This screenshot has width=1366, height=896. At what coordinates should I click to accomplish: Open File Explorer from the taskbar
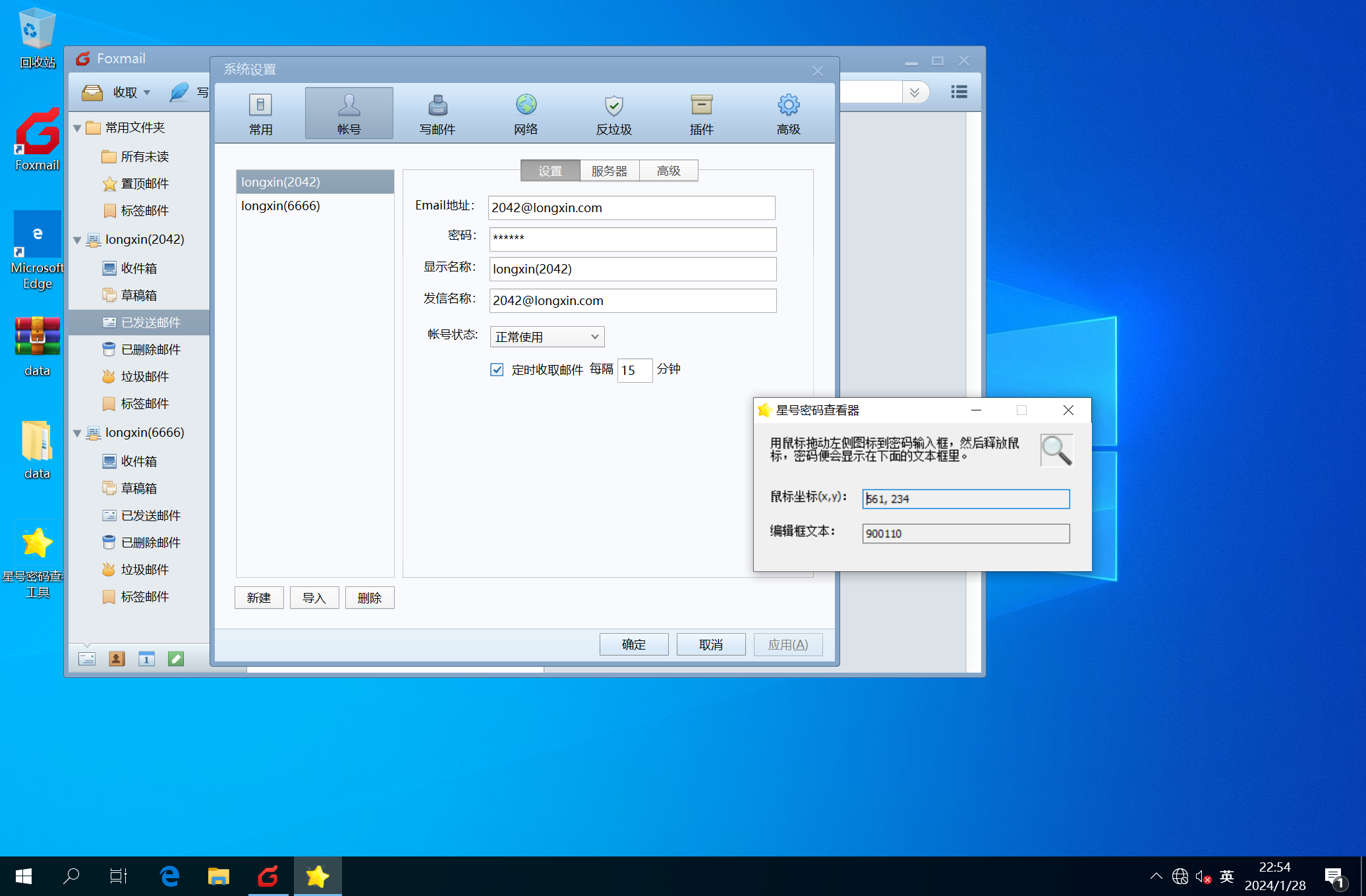[218, 876]
